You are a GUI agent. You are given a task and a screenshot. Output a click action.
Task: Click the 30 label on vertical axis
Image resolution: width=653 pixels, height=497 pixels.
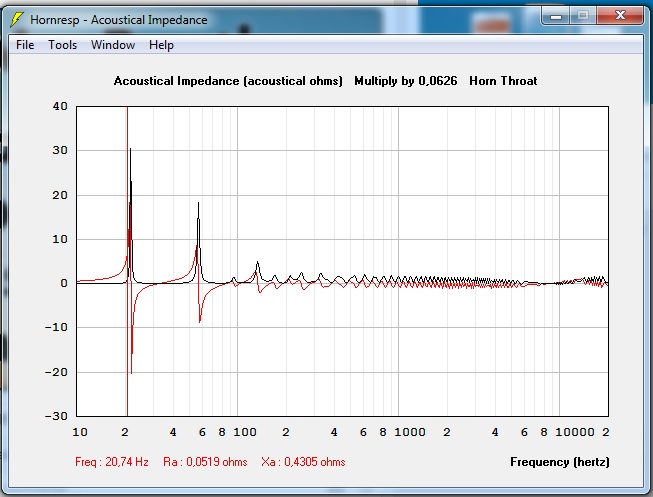60,150
